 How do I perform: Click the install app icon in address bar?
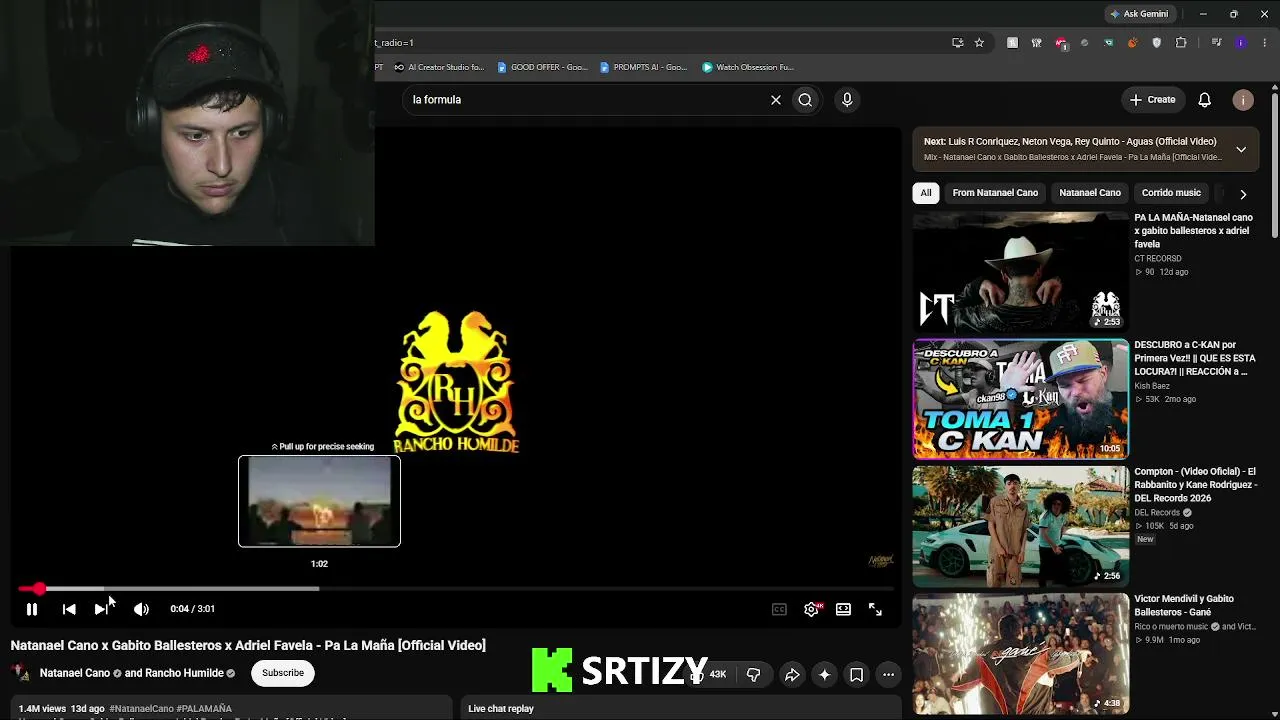(x=957, y=43)
